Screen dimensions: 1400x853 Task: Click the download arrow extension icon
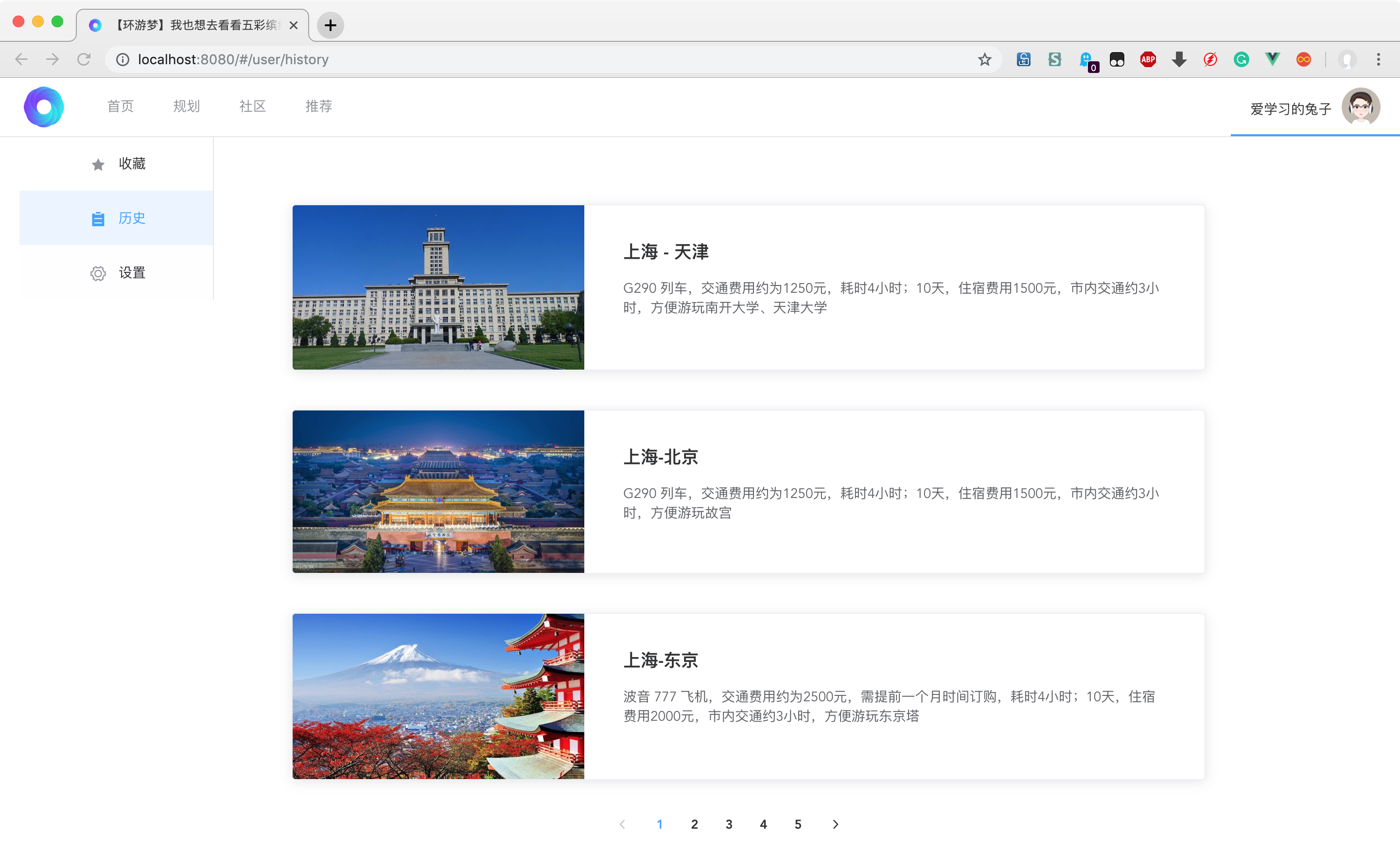click(x=1179, y=60)
